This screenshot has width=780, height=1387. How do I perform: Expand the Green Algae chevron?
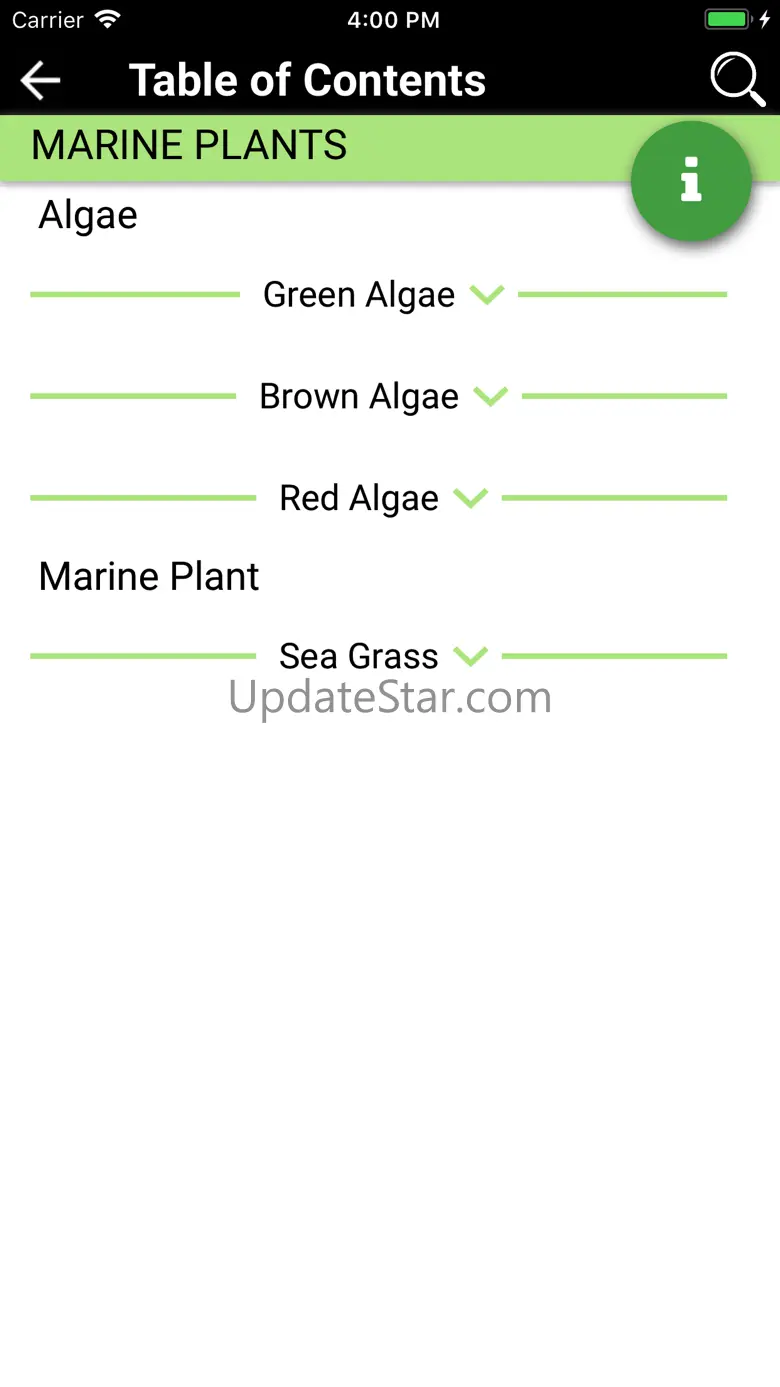point(487,295)
